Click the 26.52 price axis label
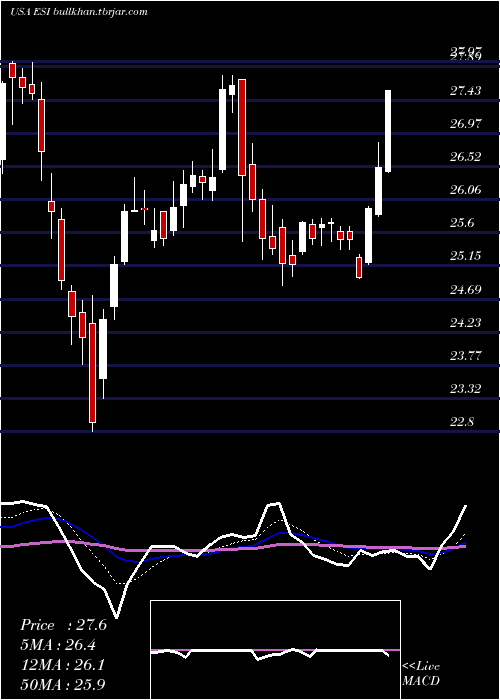 [x=466, y=157]
